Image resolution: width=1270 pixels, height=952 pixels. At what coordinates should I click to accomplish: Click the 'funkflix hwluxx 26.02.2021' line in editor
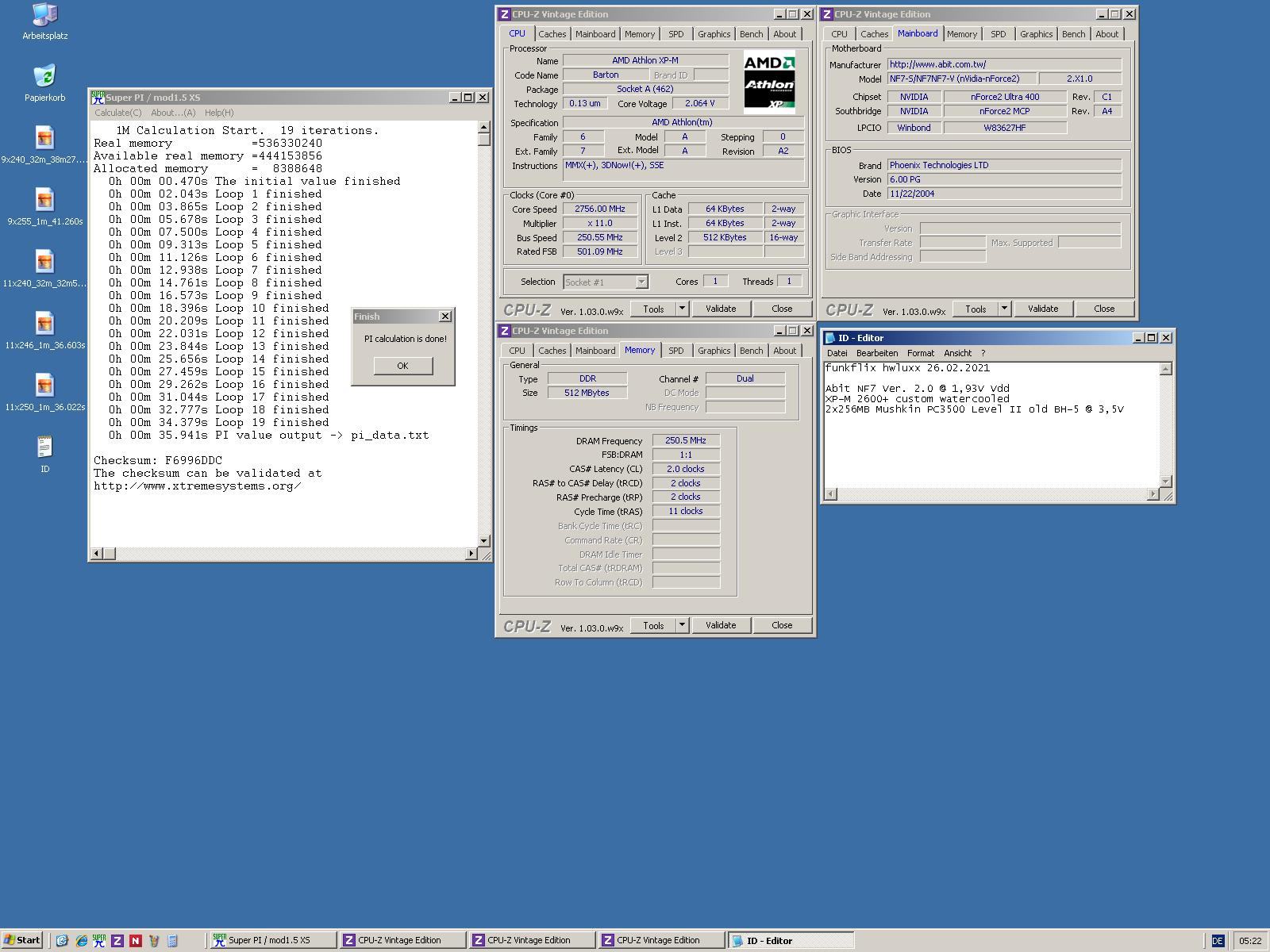pos(907,368)
